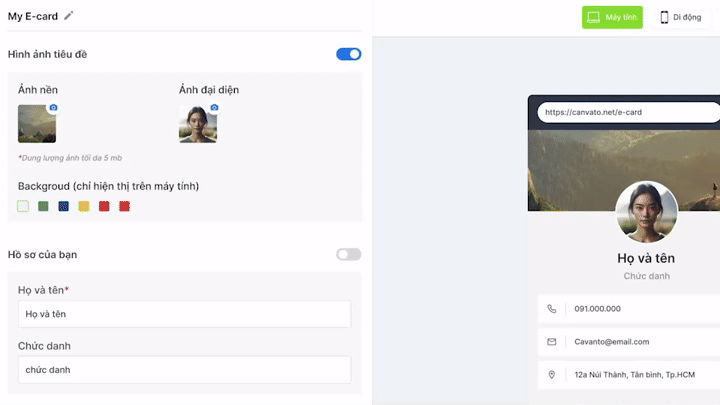720x405 pixels.
Task: Enable the Hồ sơ của bạn switch
Action: (x=348, y=255)
